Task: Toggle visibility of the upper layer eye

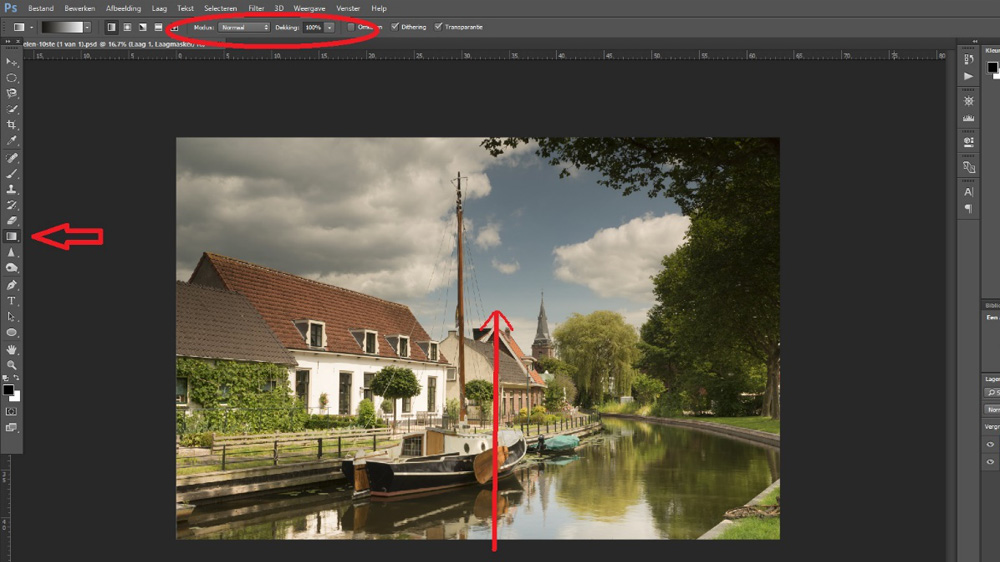Action: 990,445
